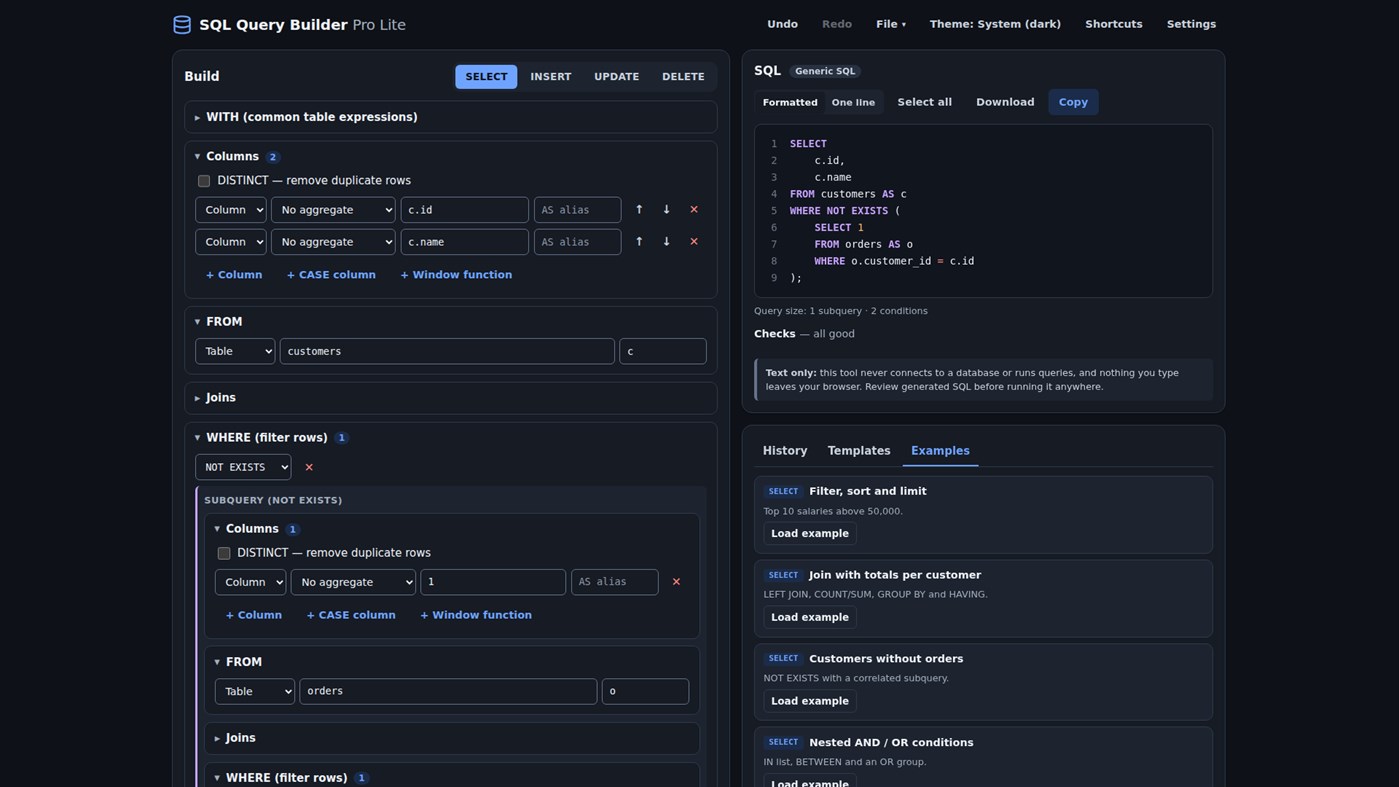Move c.name column down

point(666,242)
